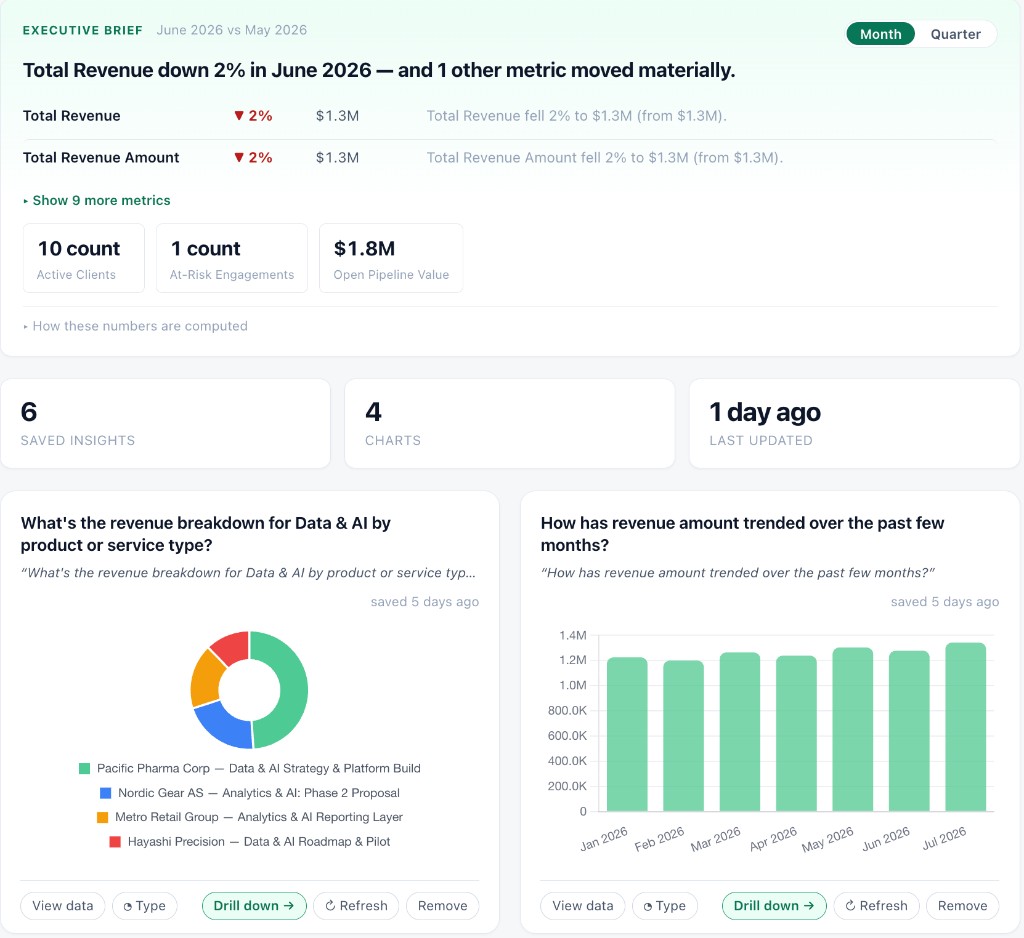Click Pacific Pharma Corp legend label
Screen dimensions: 1024x938
(259, 768)
